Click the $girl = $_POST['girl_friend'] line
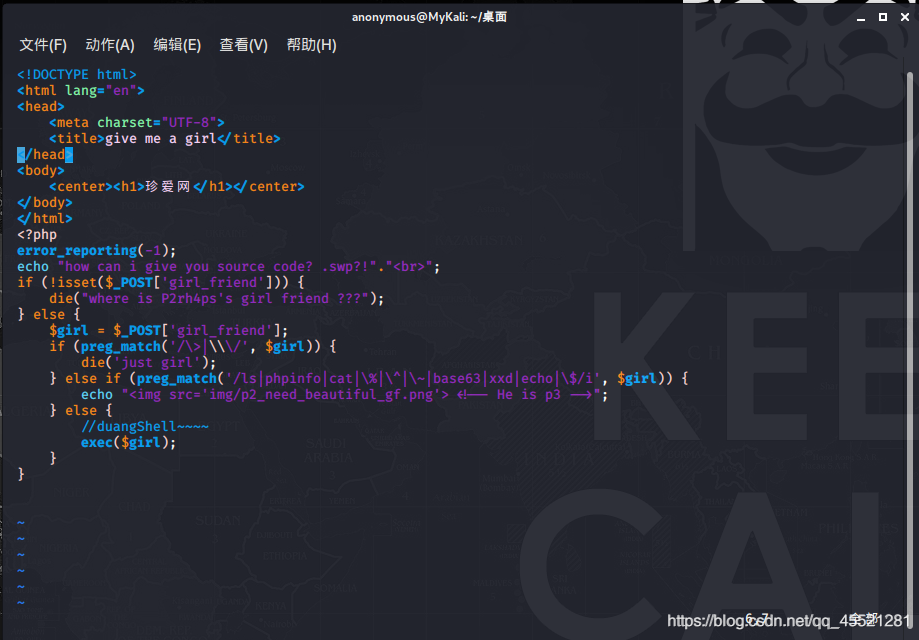The height and width of the screenshot is (640, 919). tap(169, 331)
